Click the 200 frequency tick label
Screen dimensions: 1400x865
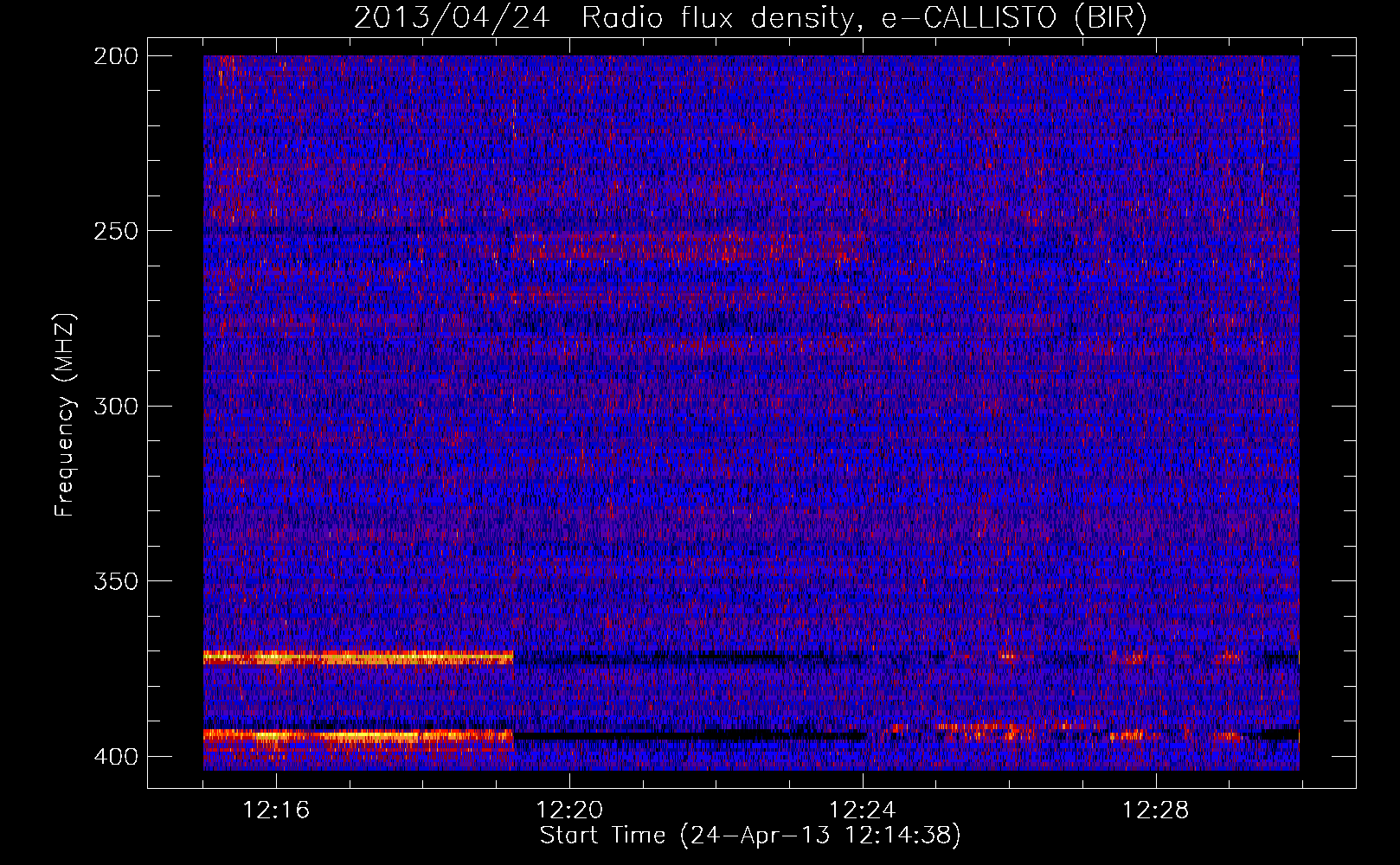pyautogui.click(x=116, y=56)
